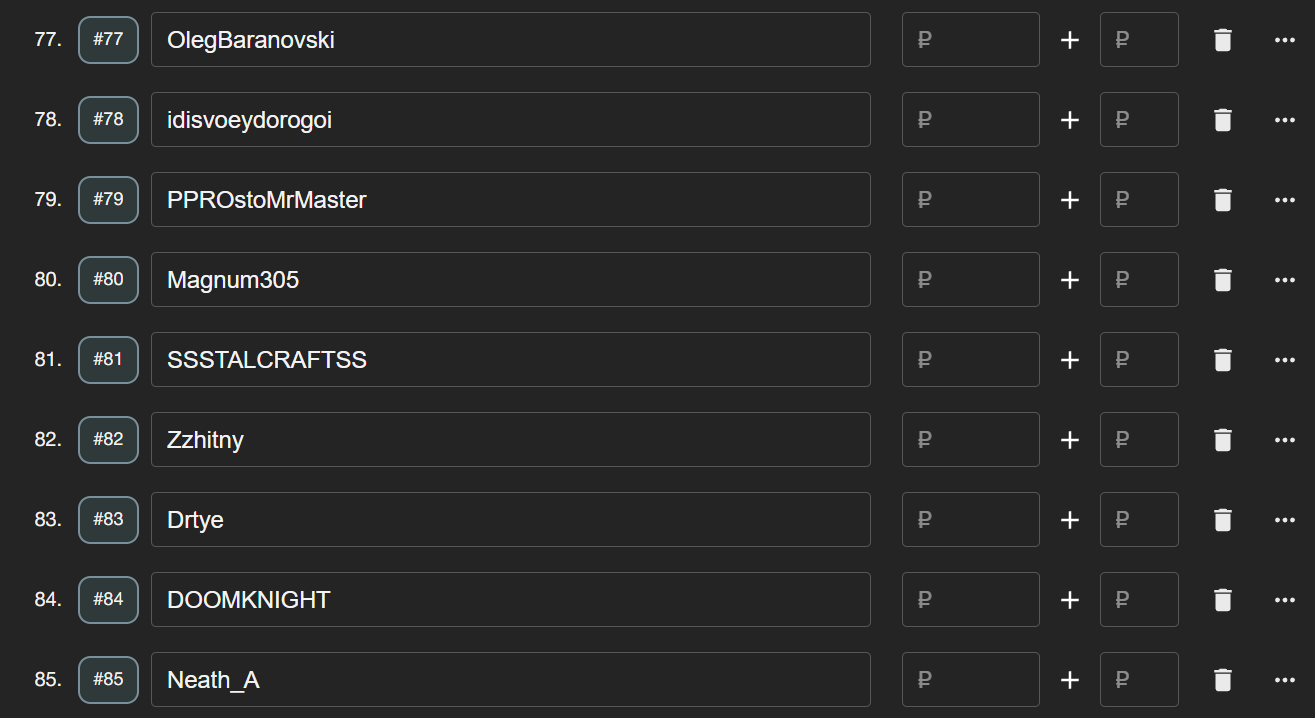Click the plus icon for idisvoeydorogoi

pyautogui.click(x=1070, y=120)
